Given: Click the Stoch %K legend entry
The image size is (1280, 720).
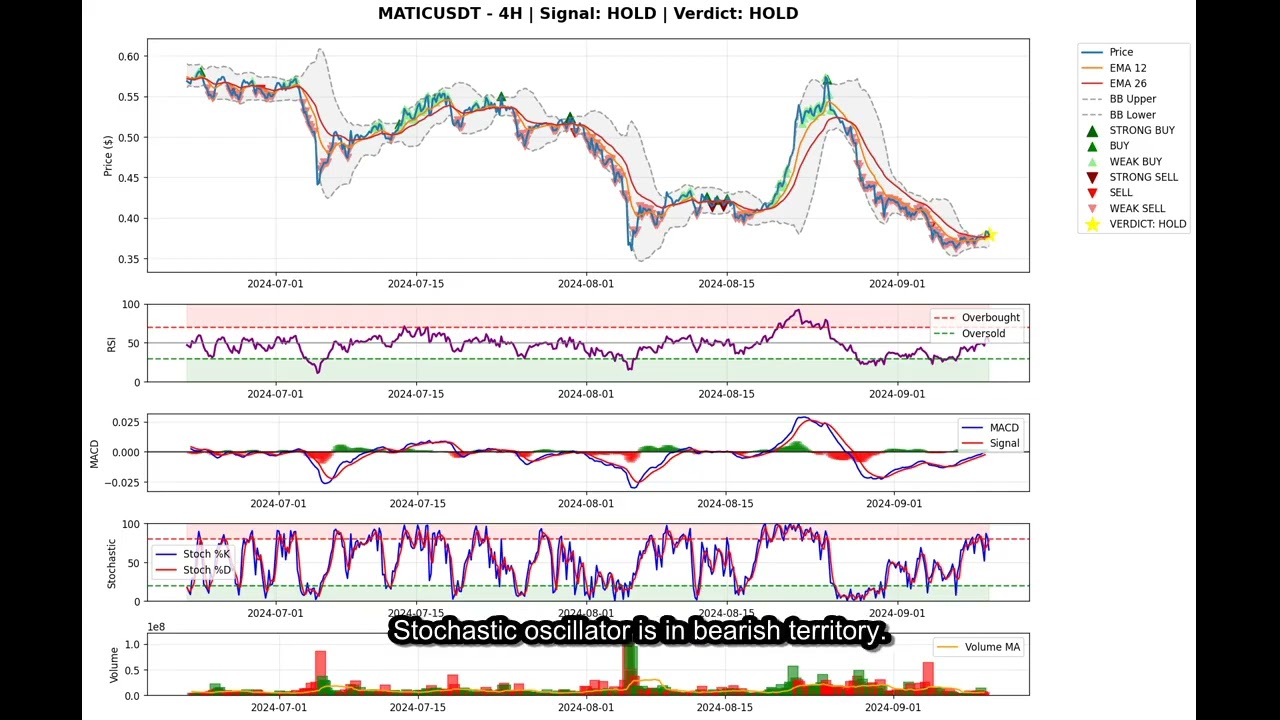Looking at the screenshot, I should (x=193, y=554).
